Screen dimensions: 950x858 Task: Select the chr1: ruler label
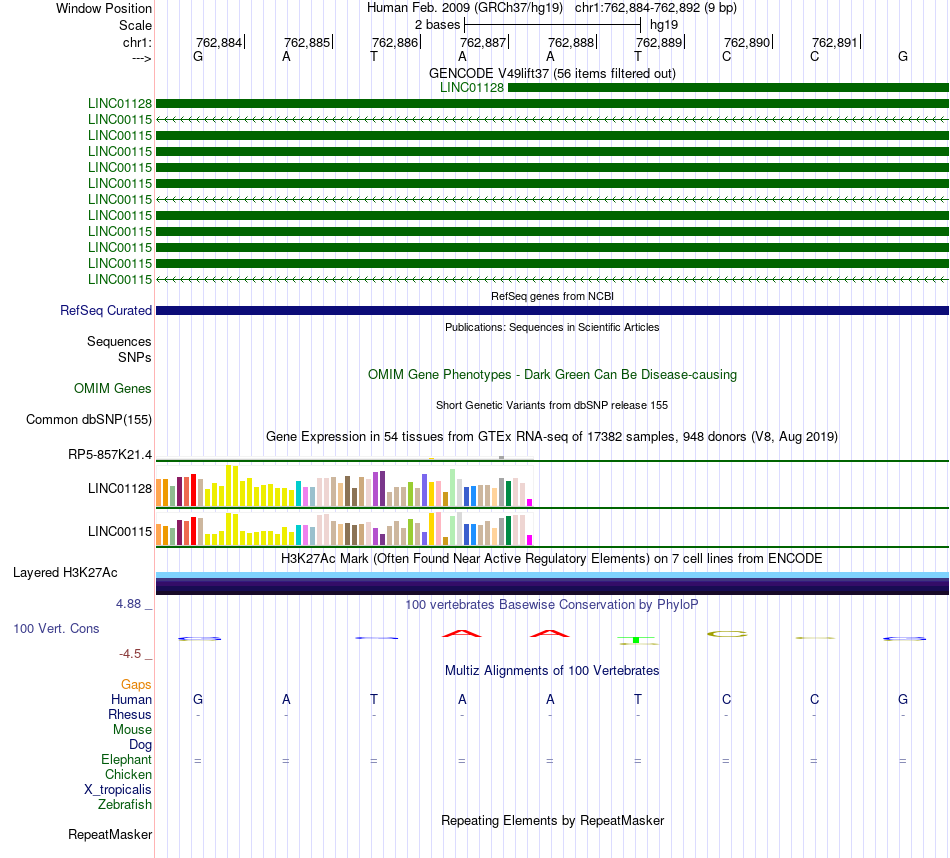pyautogui.click(x=137, y=42)
